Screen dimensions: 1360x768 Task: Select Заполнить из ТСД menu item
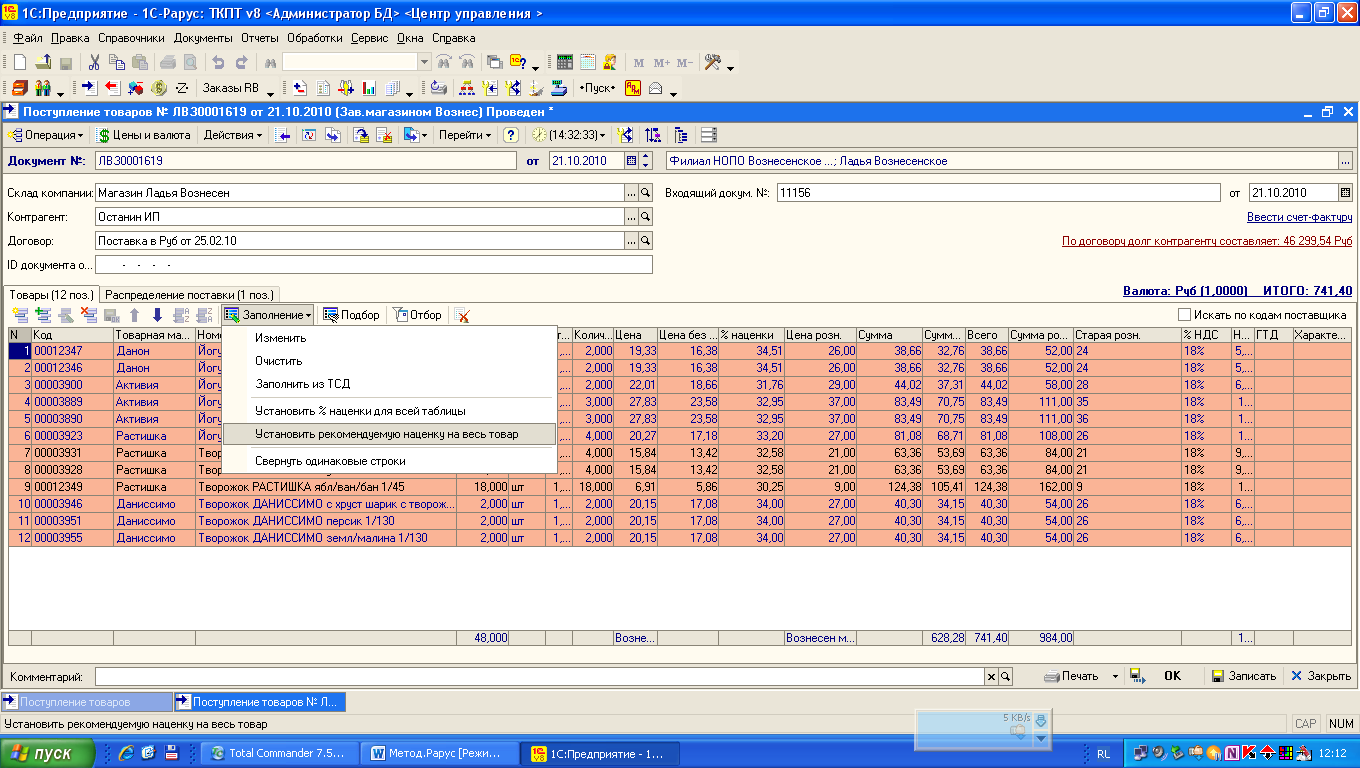[x=302, y=384]
